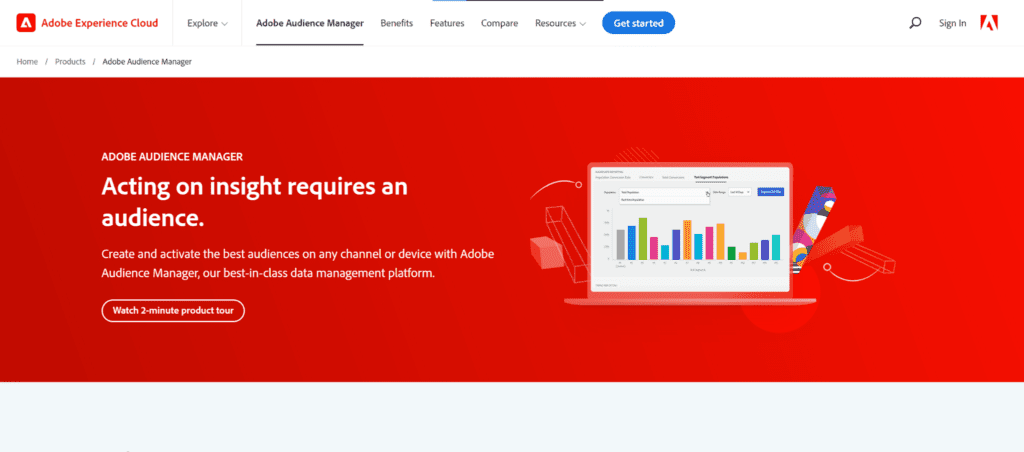Viewport: 1024px width, 452px height.
Task: Select the Compare menu item
Action: tap(500, 23)
